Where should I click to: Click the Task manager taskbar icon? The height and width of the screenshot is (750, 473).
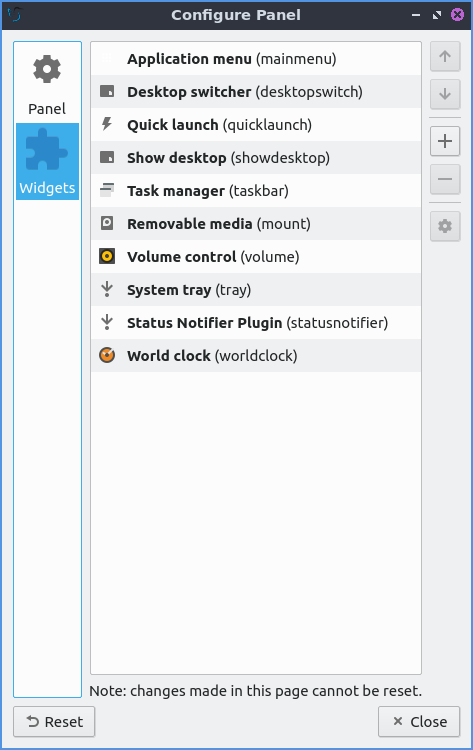tap(107, 190)
